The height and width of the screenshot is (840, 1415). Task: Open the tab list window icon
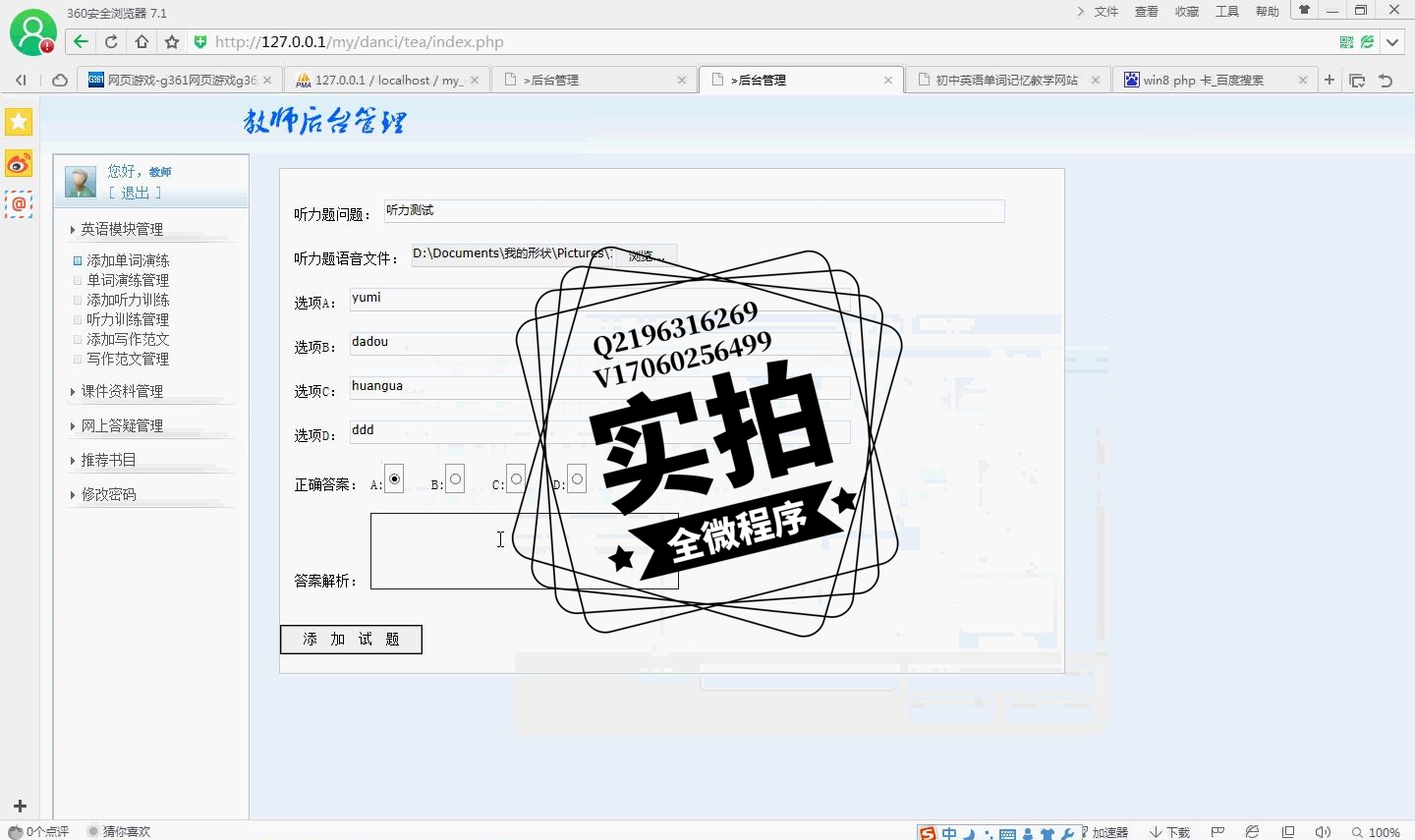tap(1357, 81)
